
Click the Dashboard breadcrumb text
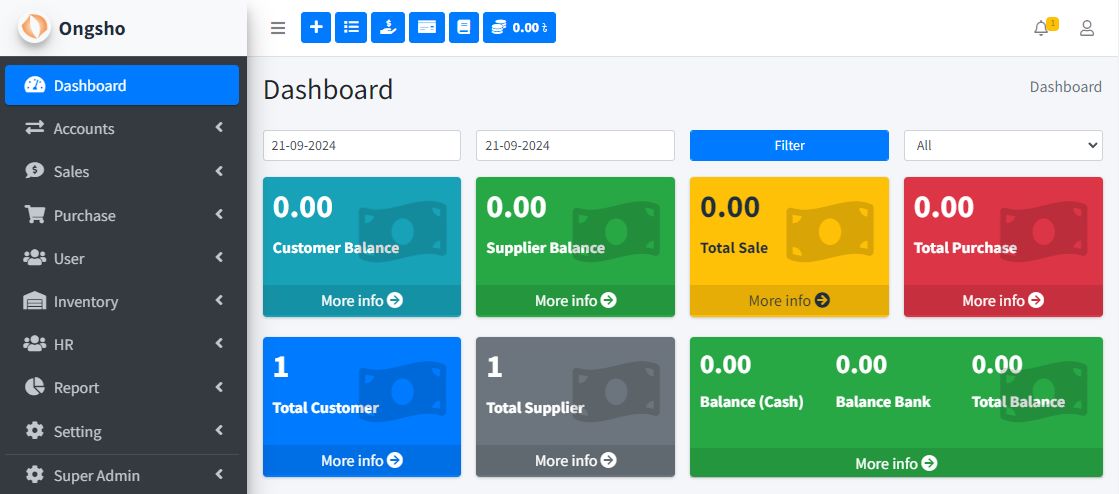(x=1065, y=86)
